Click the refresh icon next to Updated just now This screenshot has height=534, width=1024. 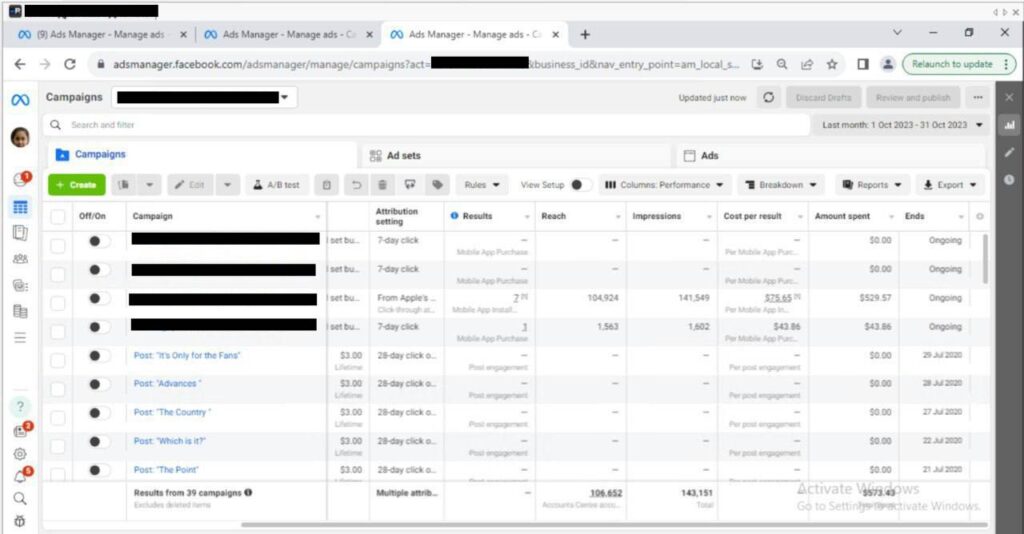[x=769, y=97]
